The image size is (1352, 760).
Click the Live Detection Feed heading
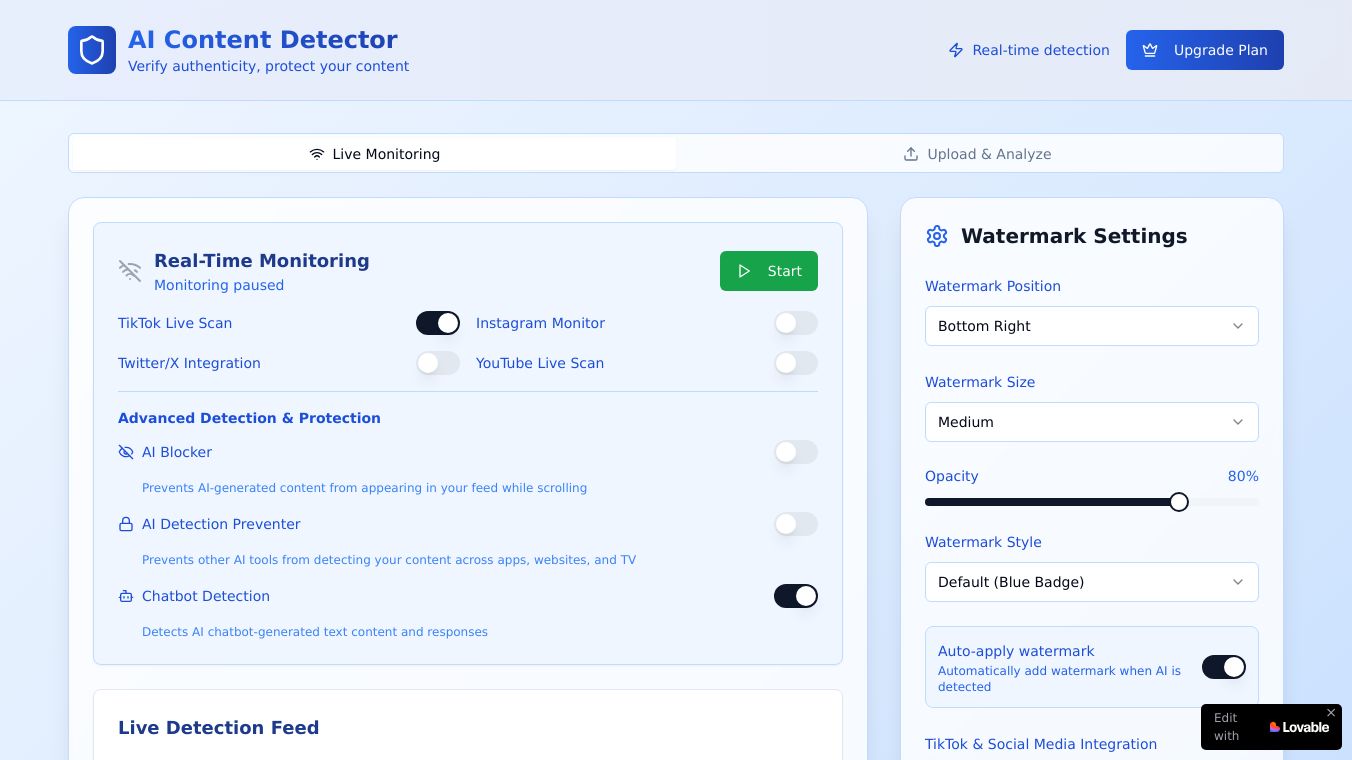click(x=219, y=728)
